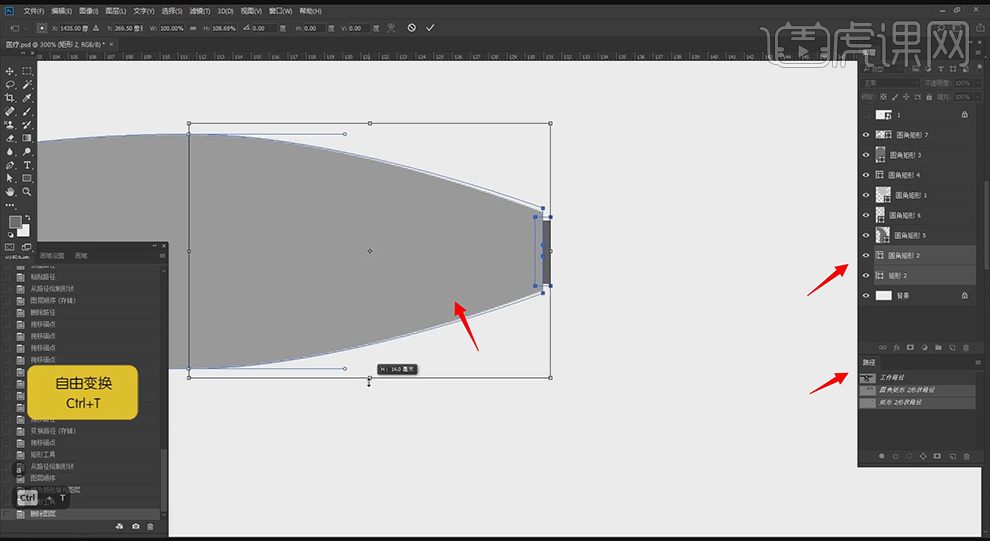Open the 图像 (Image) menu
Image resolution: width=990 pixels, height=541 pixels.
tap(88, 11)
